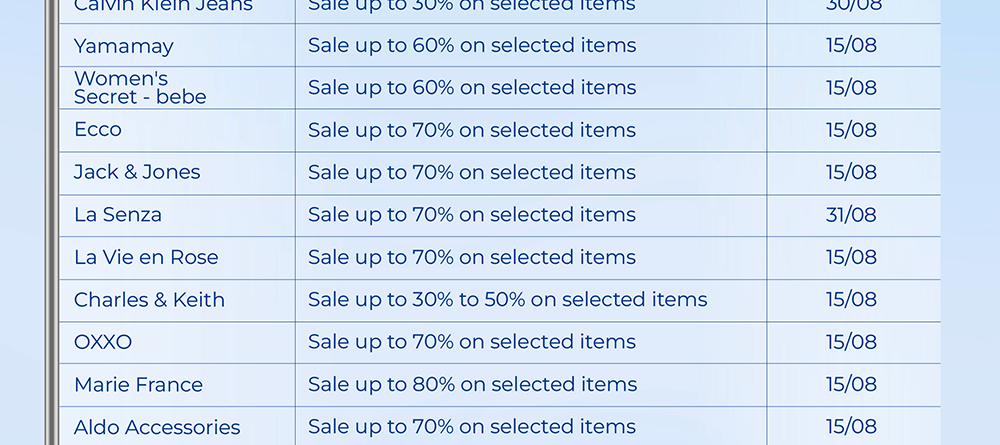The image size is (1000, 445).
Task: Select the La Vie en Rose row name
Action: coord(146,257)
